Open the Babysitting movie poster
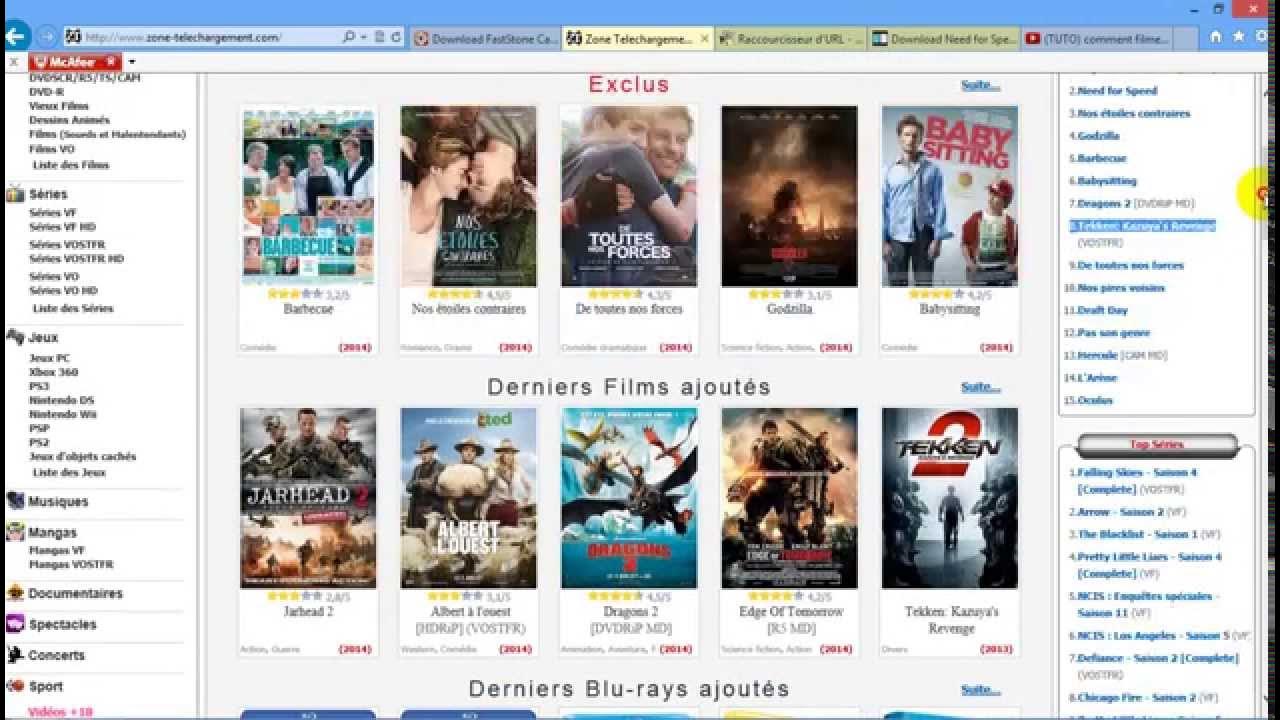 coord(950,196)
